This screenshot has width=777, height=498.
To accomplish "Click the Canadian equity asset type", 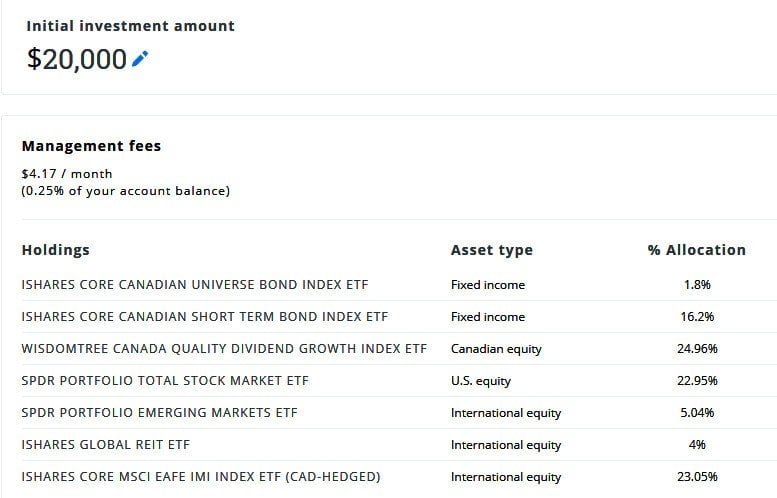I will pos(496,349).
